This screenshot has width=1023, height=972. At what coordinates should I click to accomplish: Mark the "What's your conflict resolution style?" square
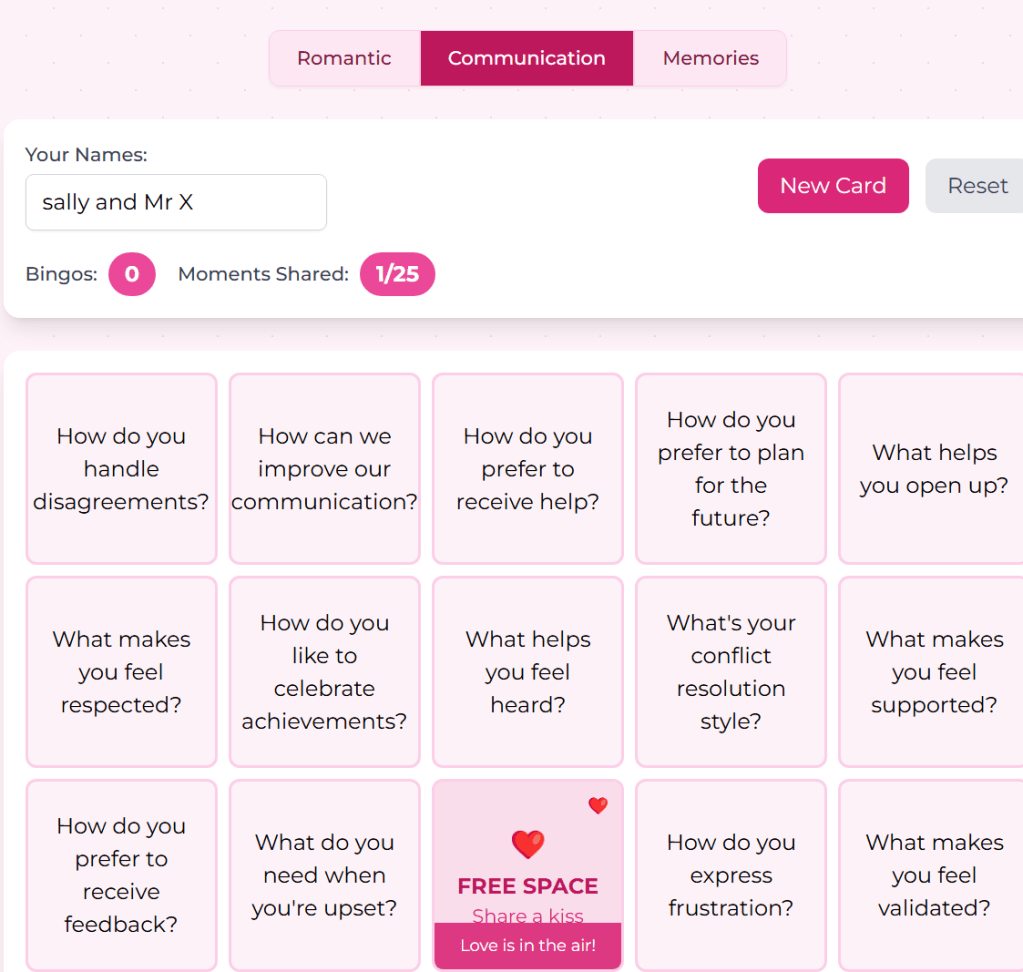pyautogui.click(x=730, y=672)
